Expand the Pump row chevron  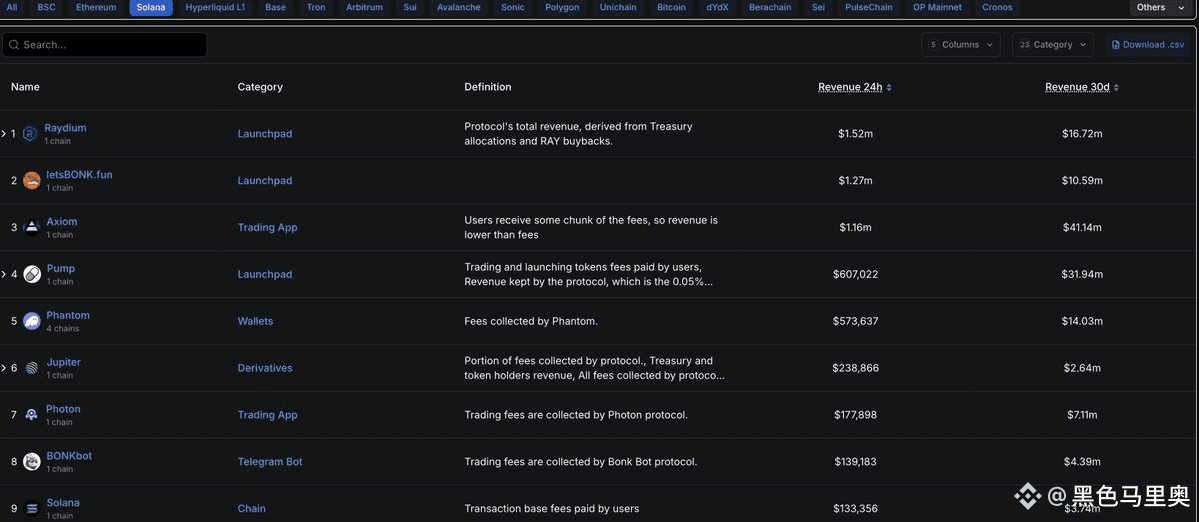(4, 274)
